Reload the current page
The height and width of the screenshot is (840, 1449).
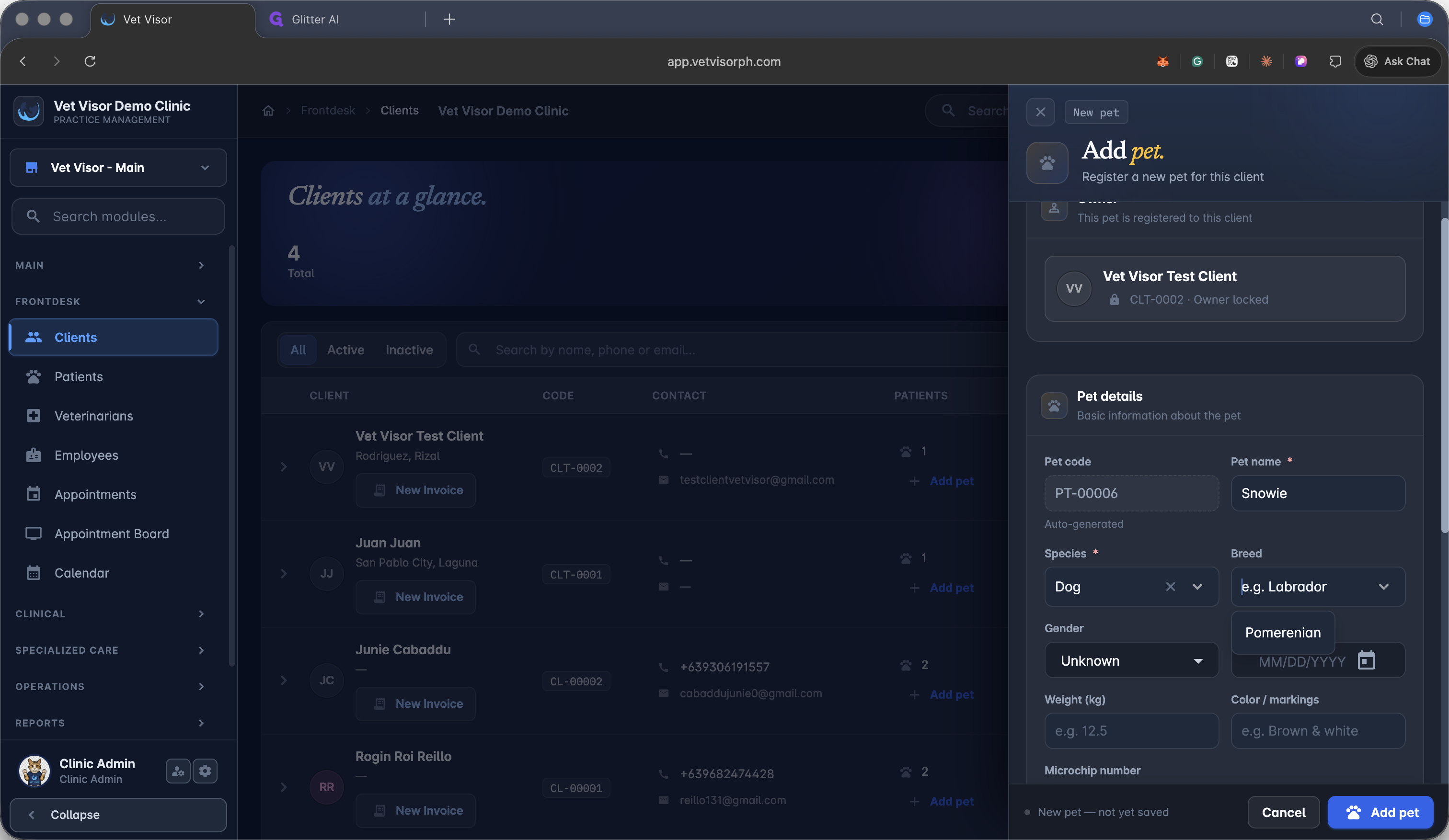coord(90,61)
